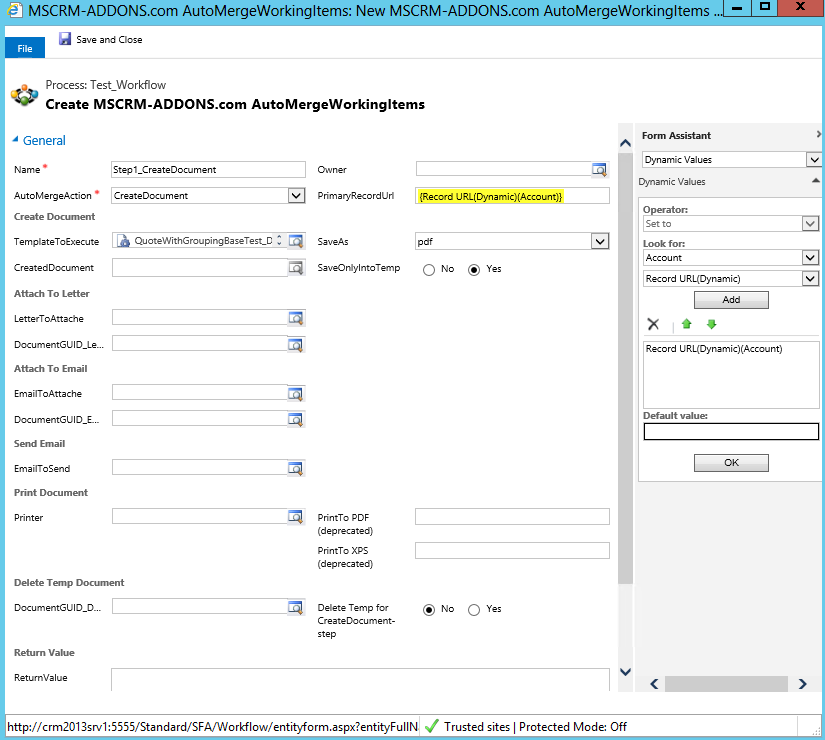This screenshot has height=740, width=825.
Task: Click the ReturnValue text area
Action: tap(360, 680)
